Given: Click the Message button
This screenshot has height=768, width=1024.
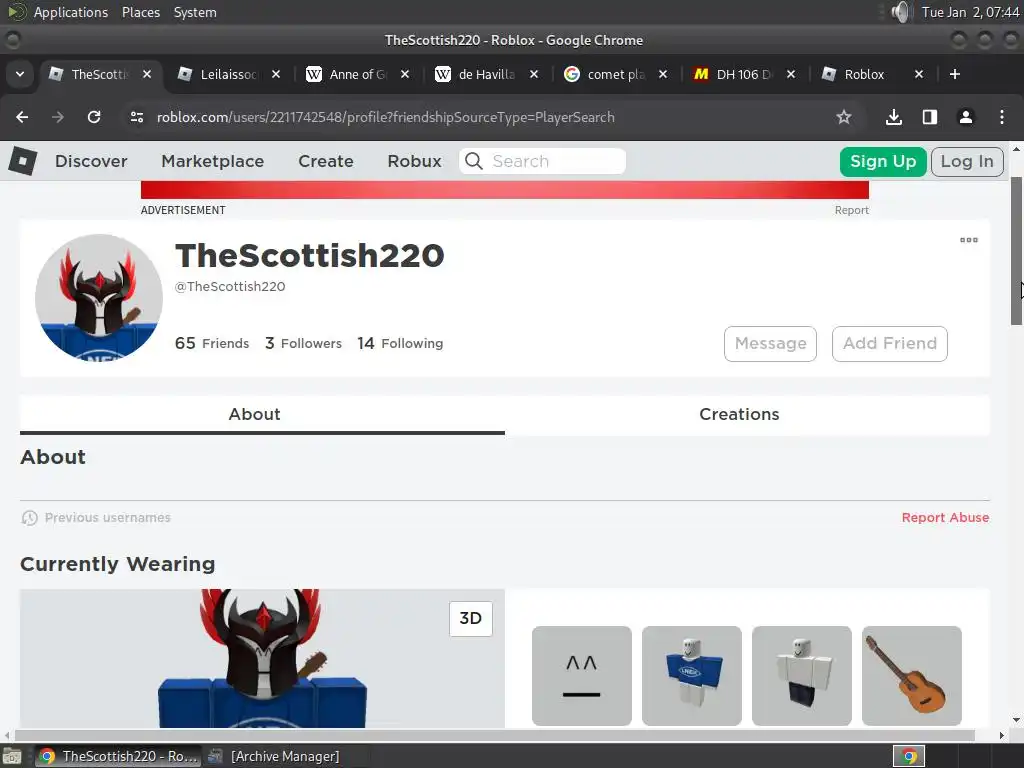Looking at the screenshot, I should click(x=771, y=344).
